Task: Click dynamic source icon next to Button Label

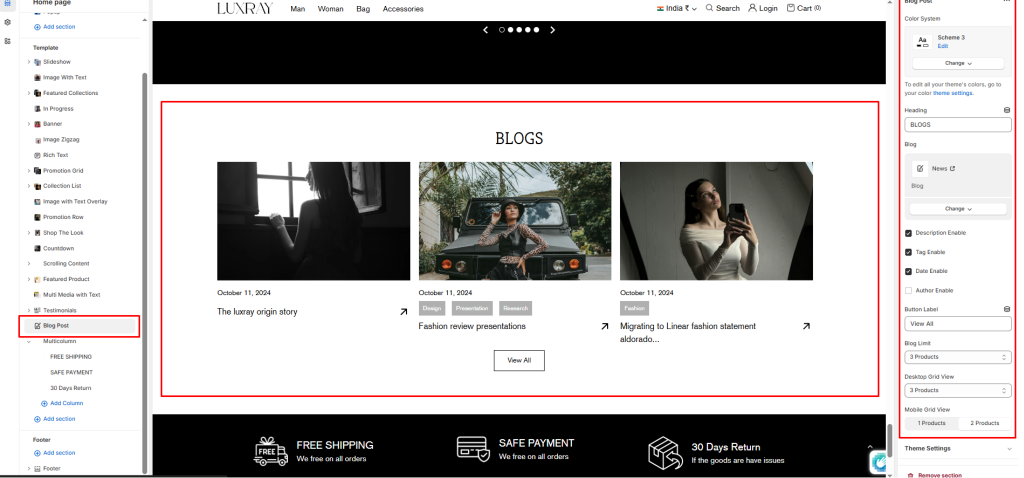Action: coord(1006,310)
